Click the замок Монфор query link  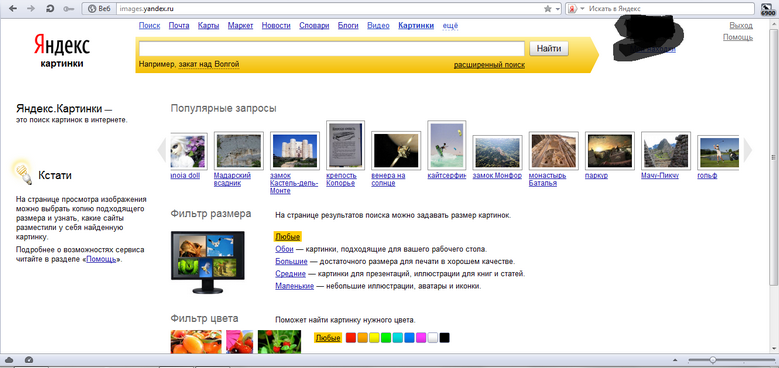point(497,176)
